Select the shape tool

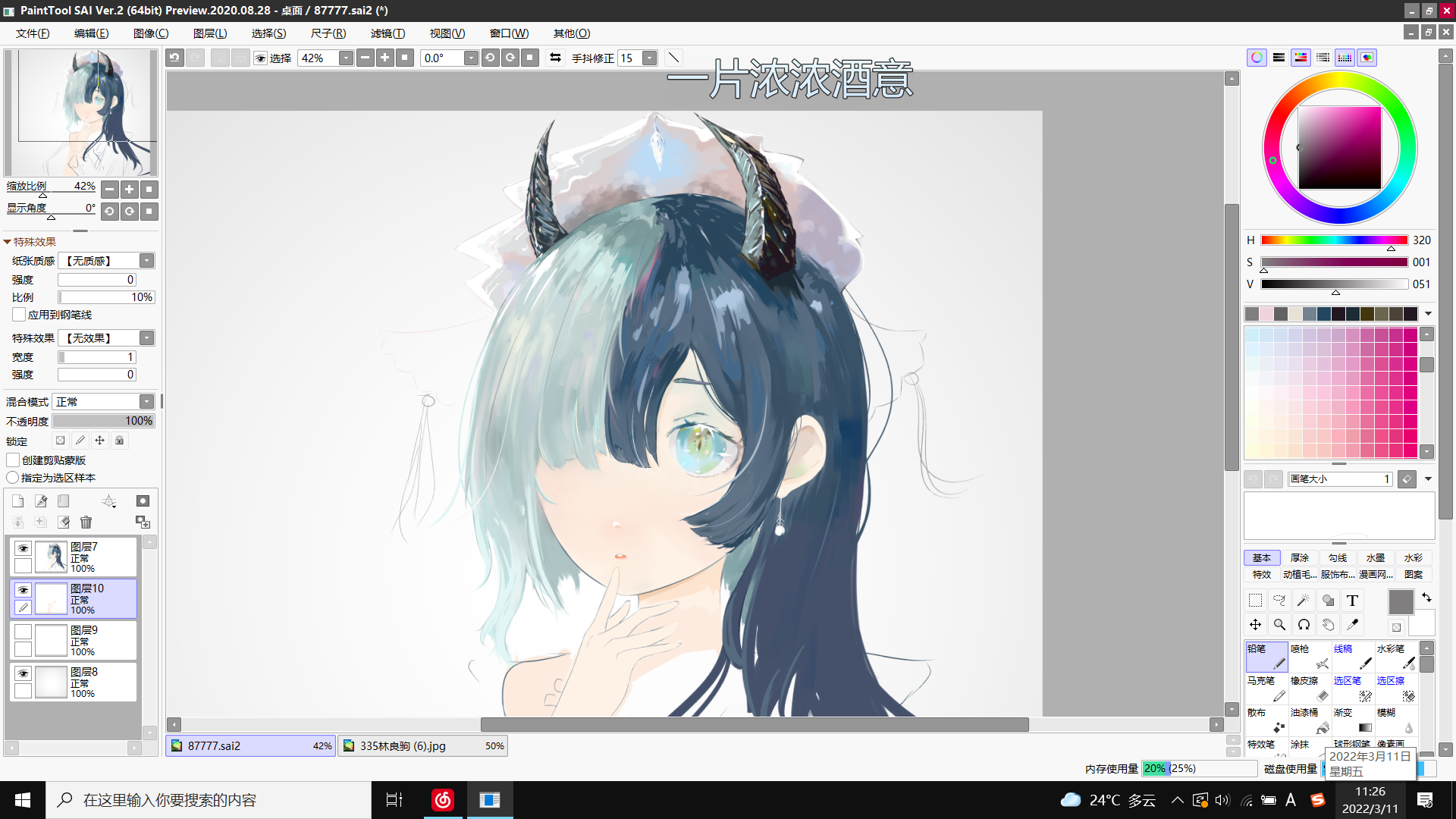pyautogui.click(x=1328, y=601)
